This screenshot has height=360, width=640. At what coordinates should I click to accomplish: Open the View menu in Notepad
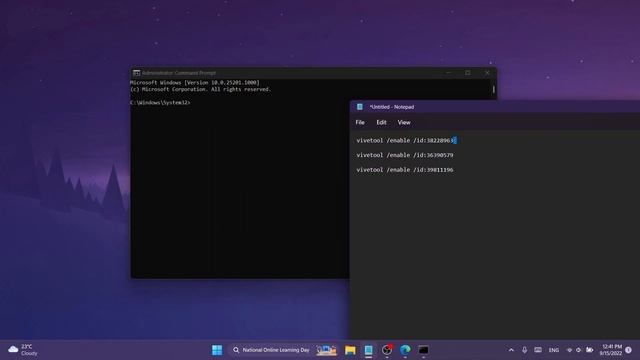pyautogui.click(x=404, y=122)
